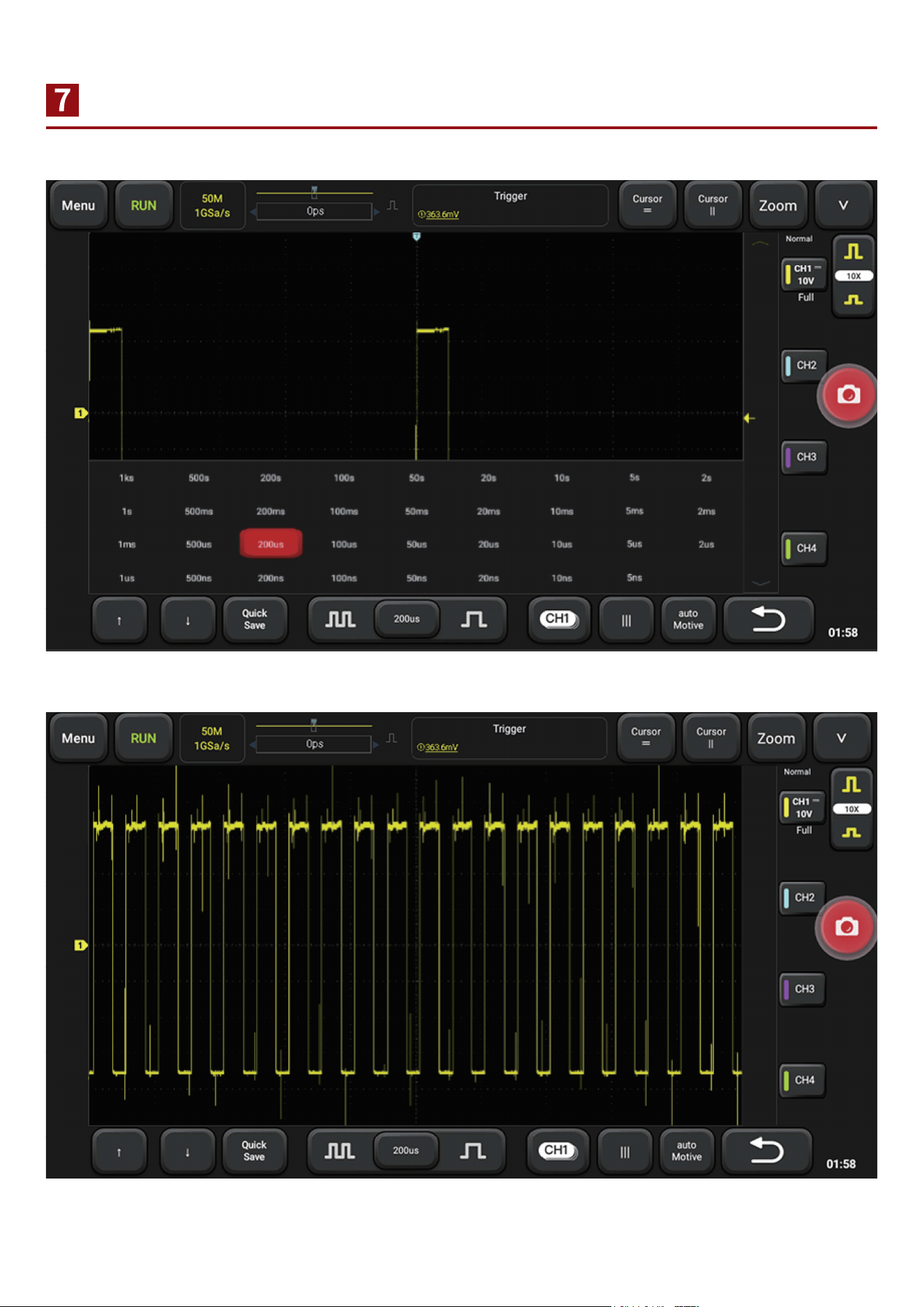Open the Trigger settings panel, lower screenshot

click(509, 738)
